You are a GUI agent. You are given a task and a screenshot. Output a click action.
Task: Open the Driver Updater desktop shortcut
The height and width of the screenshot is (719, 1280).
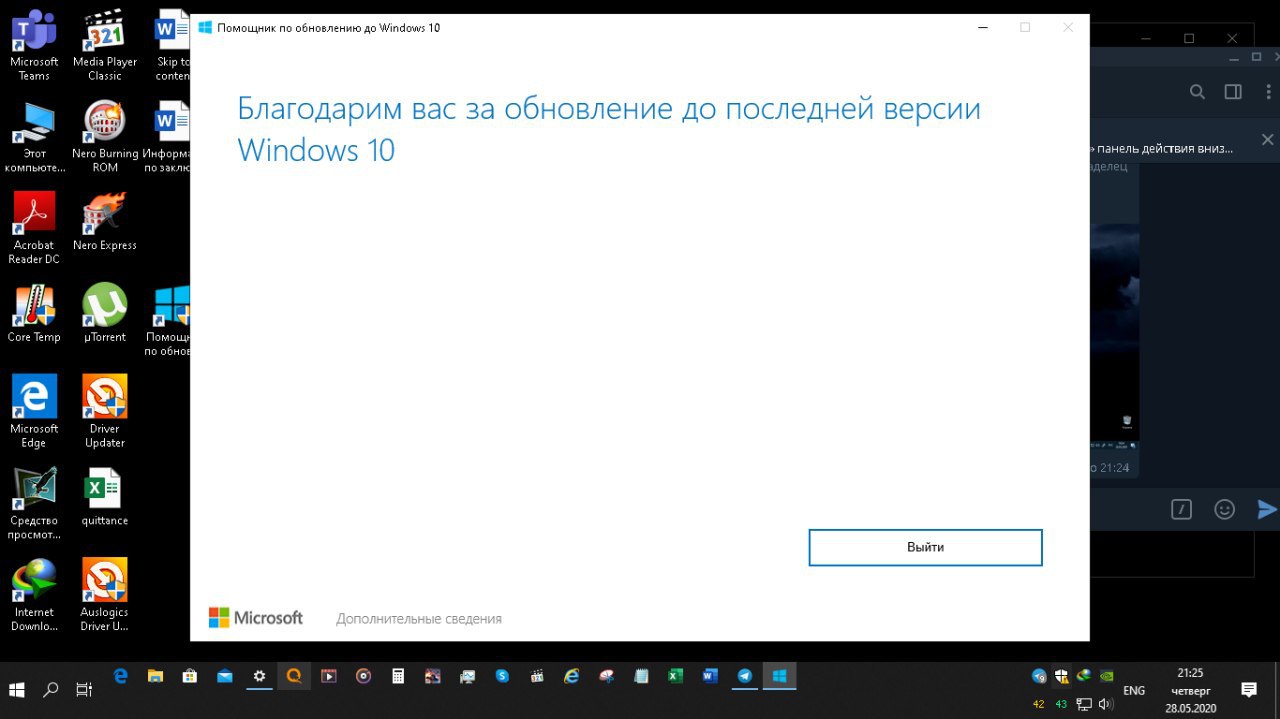105,412
